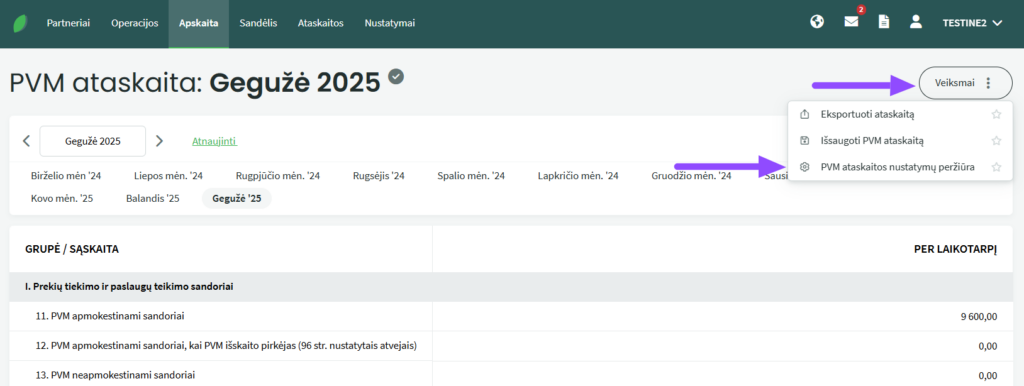Open the Gegužė 2025 period selector
Image resolution: width=1024 pixels, height=386 pixels.
(x=93, y=141)
